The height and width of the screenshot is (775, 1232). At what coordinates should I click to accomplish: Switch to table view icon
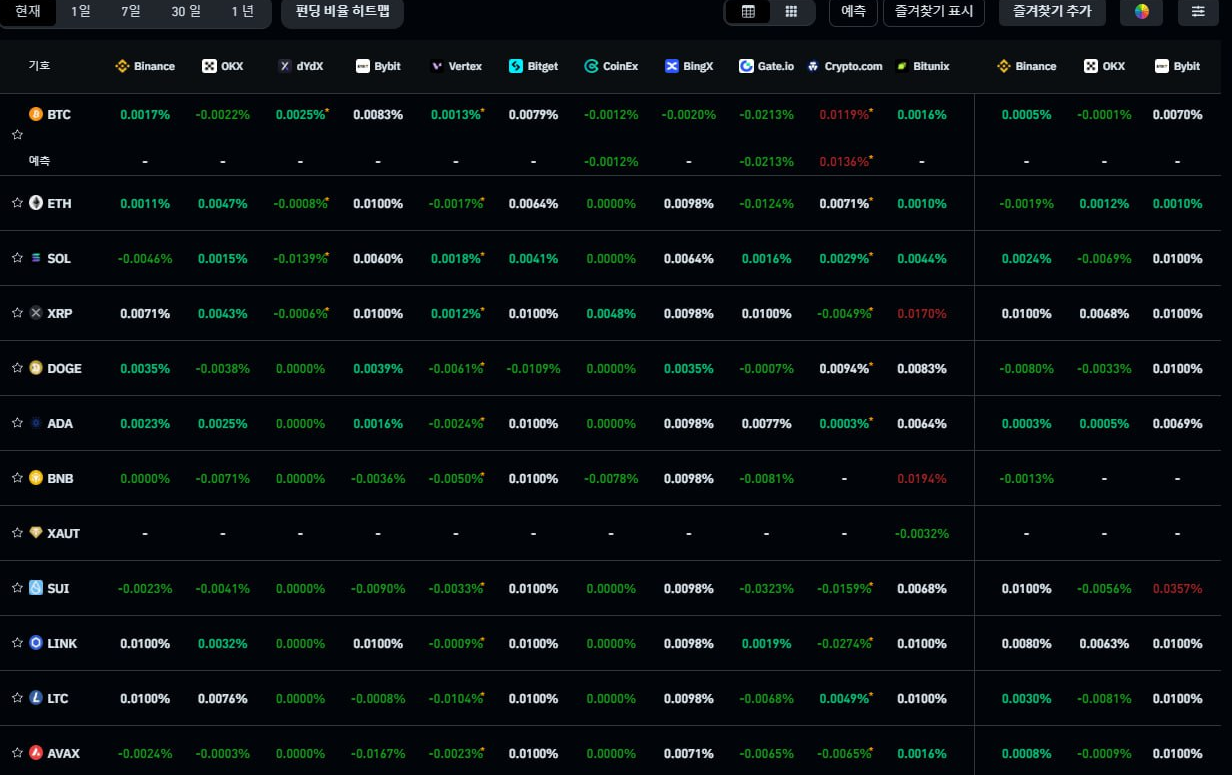coord(748,11)
